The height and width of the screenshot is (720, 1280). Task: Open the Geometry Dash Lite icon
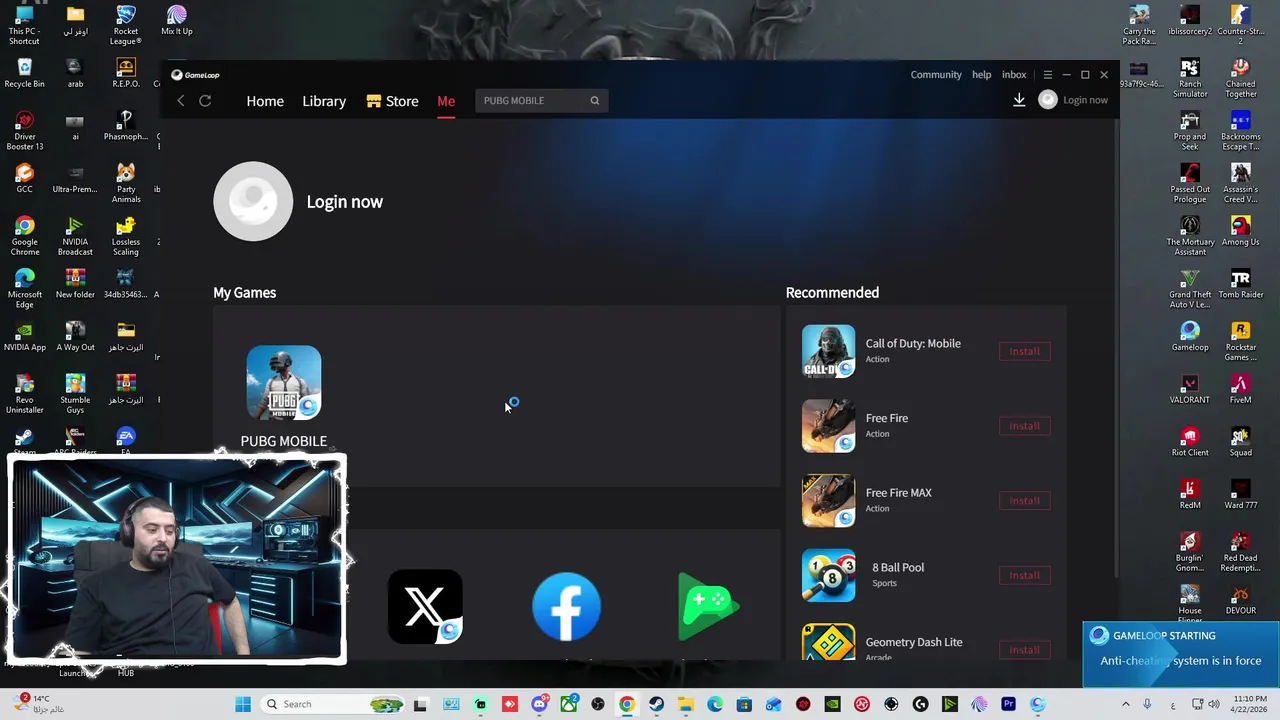pos(828,642)
